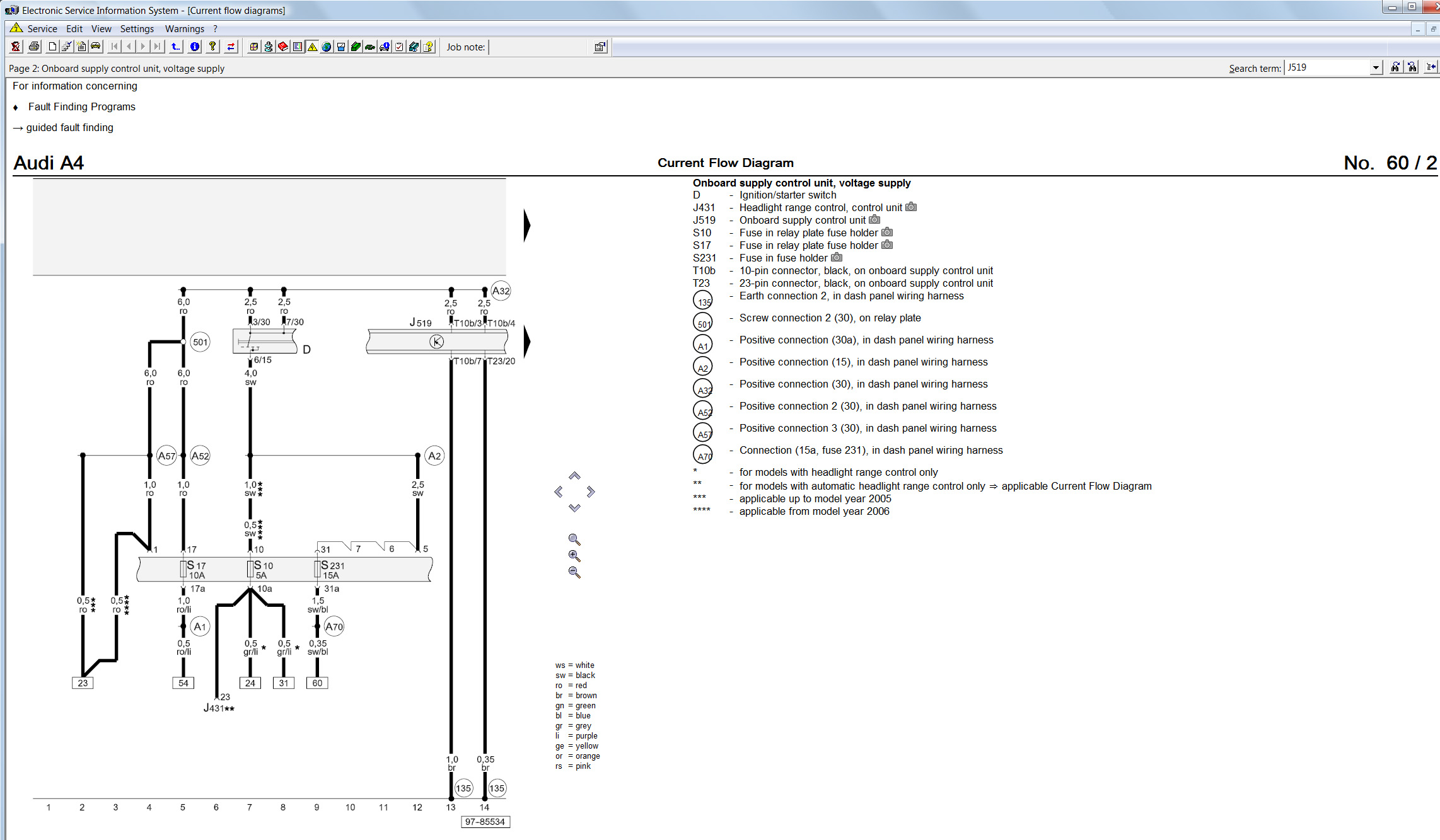Click the car icon in toolbar
This screenshot has height=840, width=1440.
(x=96, y=47)
